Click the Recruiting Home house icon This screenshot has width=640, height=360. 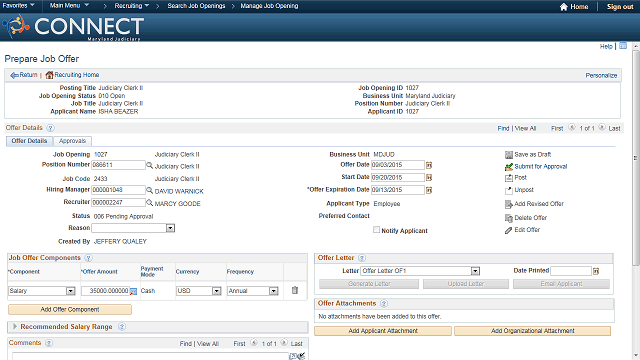(49, 75)
